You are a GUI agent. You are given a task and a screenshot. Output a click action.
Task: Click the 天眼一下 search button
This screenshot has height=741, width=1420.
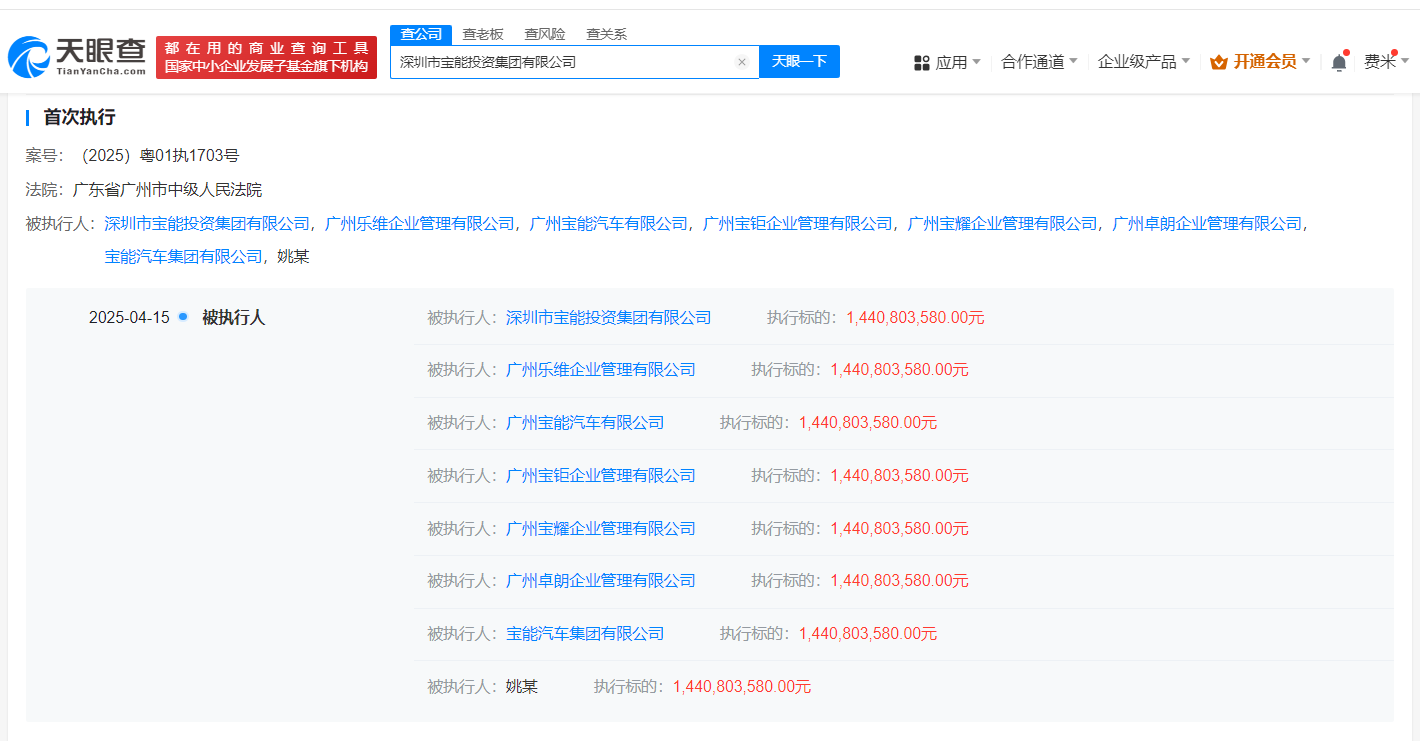pyautogui.click(x=799, y=62)
